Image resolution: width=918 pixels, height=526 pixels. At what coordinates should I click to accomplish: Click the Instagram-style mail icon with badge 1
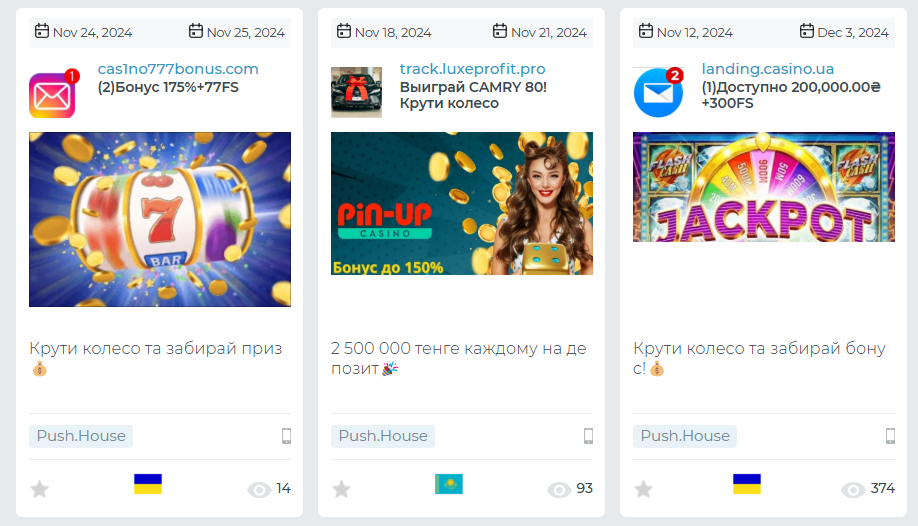(x=53, y=94)
